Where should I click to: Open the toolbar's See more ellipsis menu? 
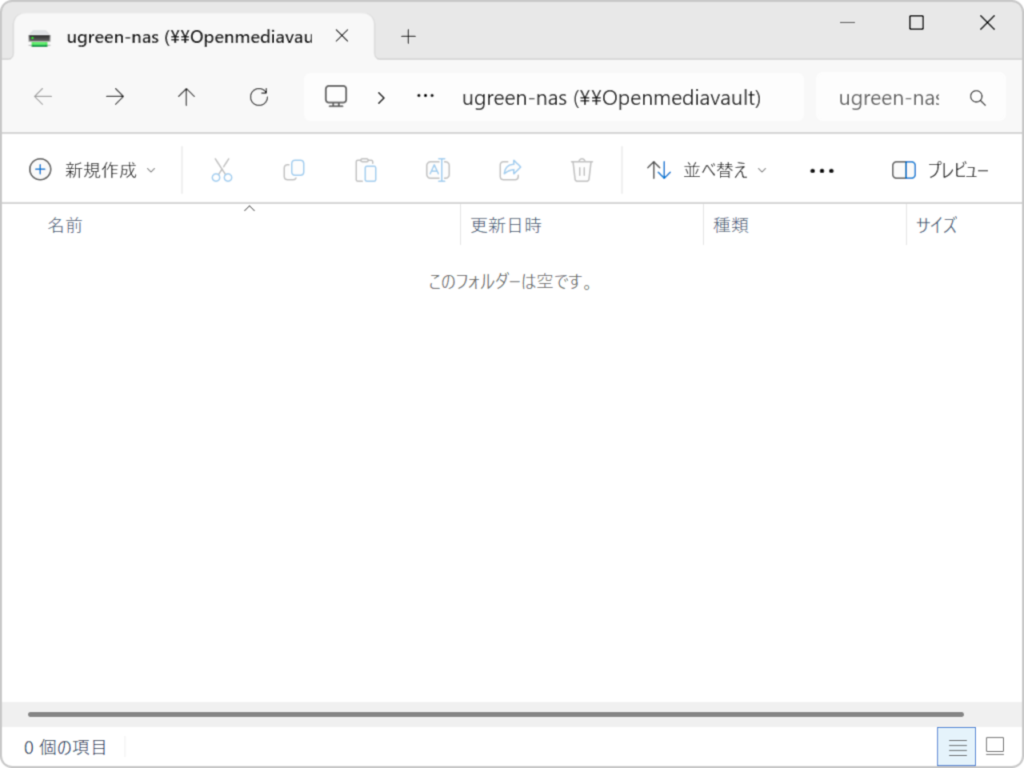[x=821, y=171]
